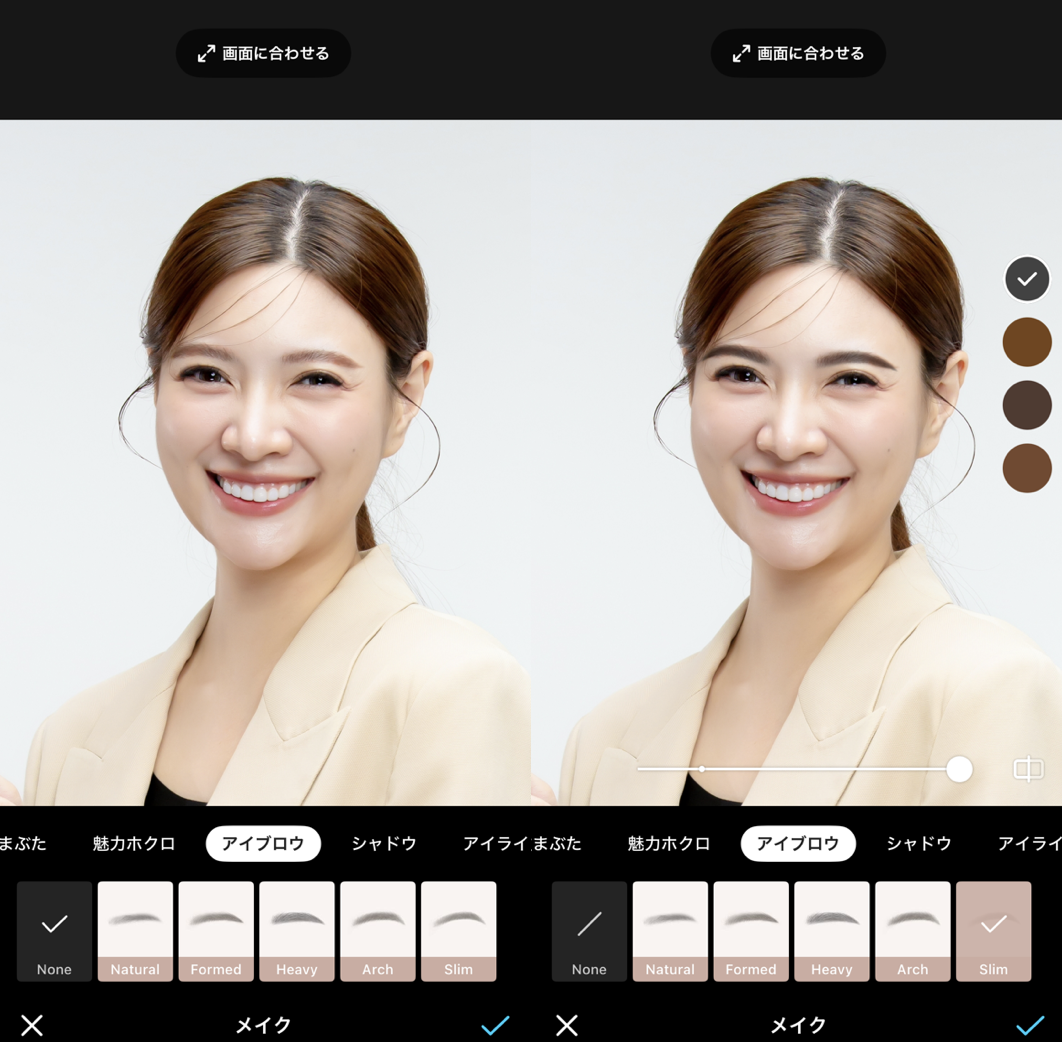Select the checked None eyebrow tile

click(x=54, y=931)
